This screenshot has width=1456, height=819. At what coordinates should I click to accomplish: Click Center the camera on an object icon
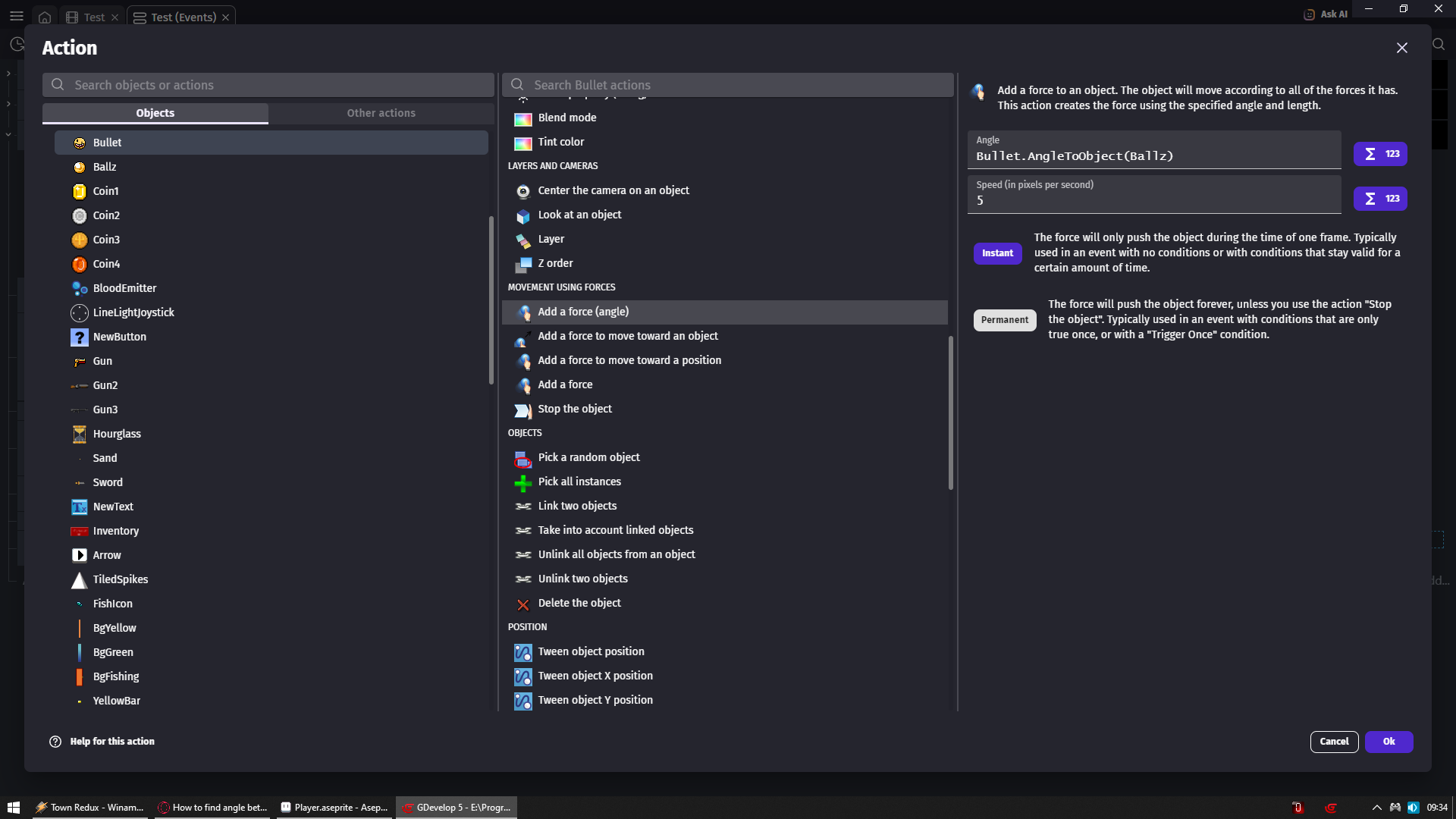point(522,191)
